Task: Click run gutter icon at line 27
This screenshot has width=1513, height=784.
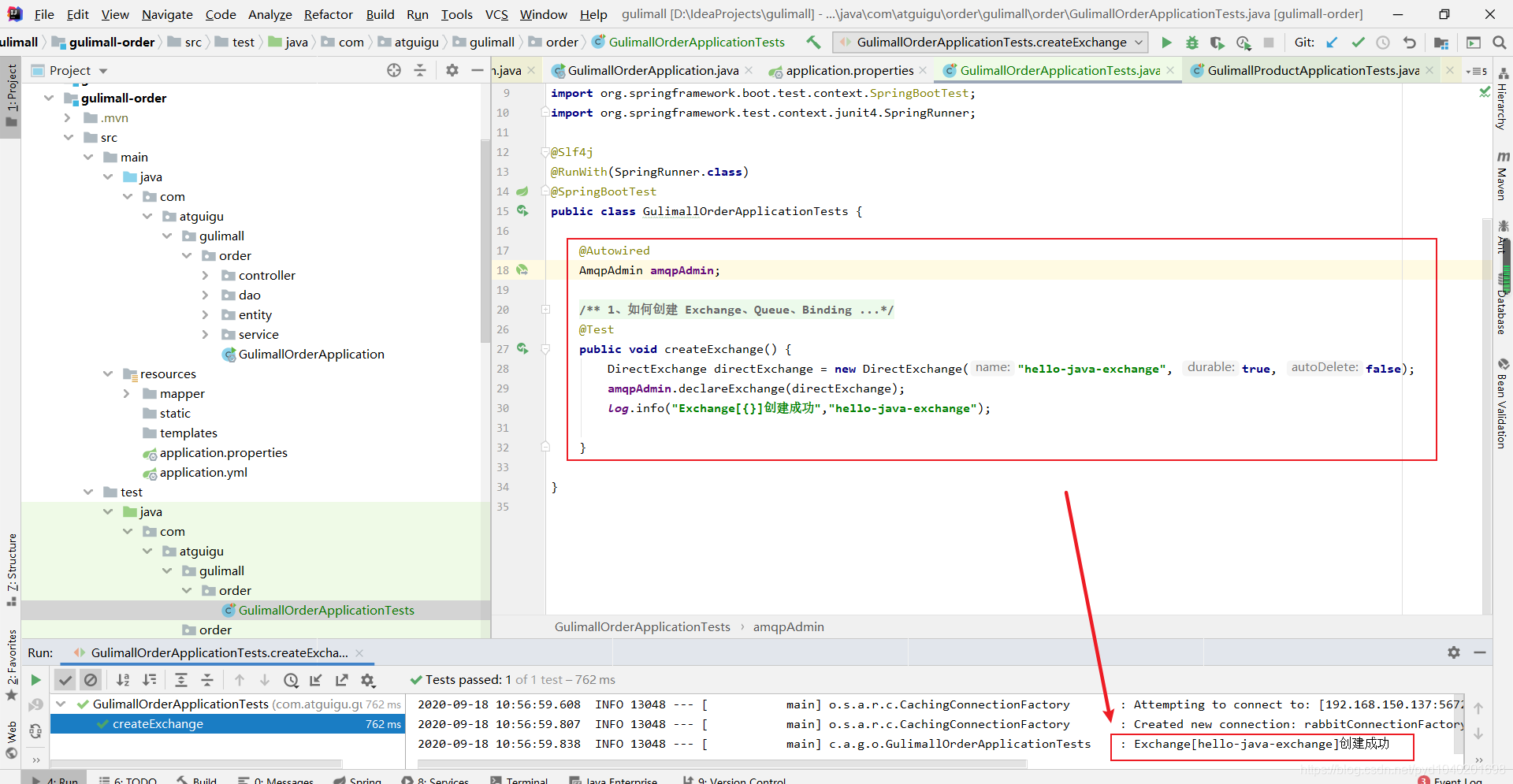Action: 522,348
